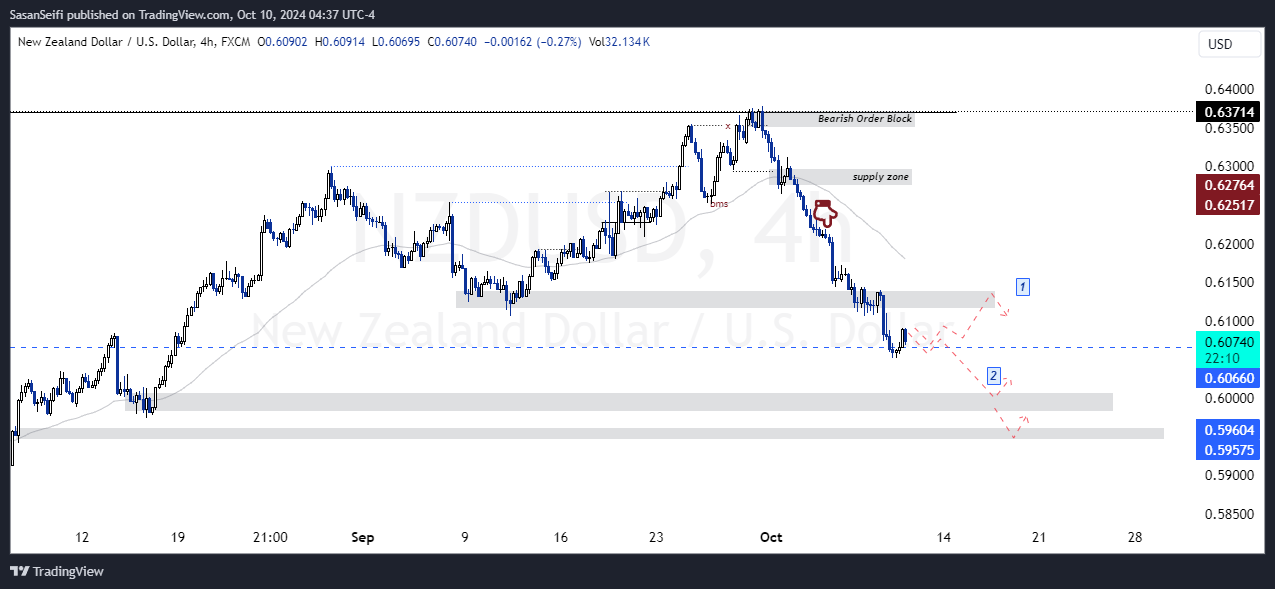
Task: Click the O0.60902 open value
Action: click(283, 42)
